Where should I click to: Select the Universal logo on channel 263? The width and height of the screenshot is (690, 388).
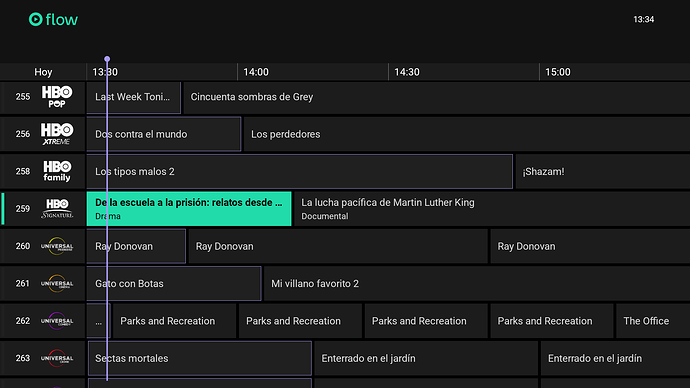click(57, 359)
